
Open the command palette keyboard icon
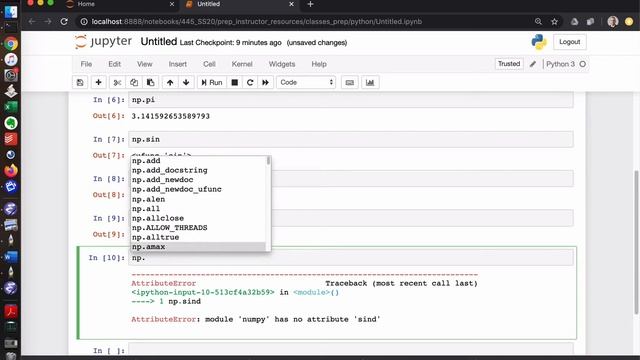tap(349, 82)
